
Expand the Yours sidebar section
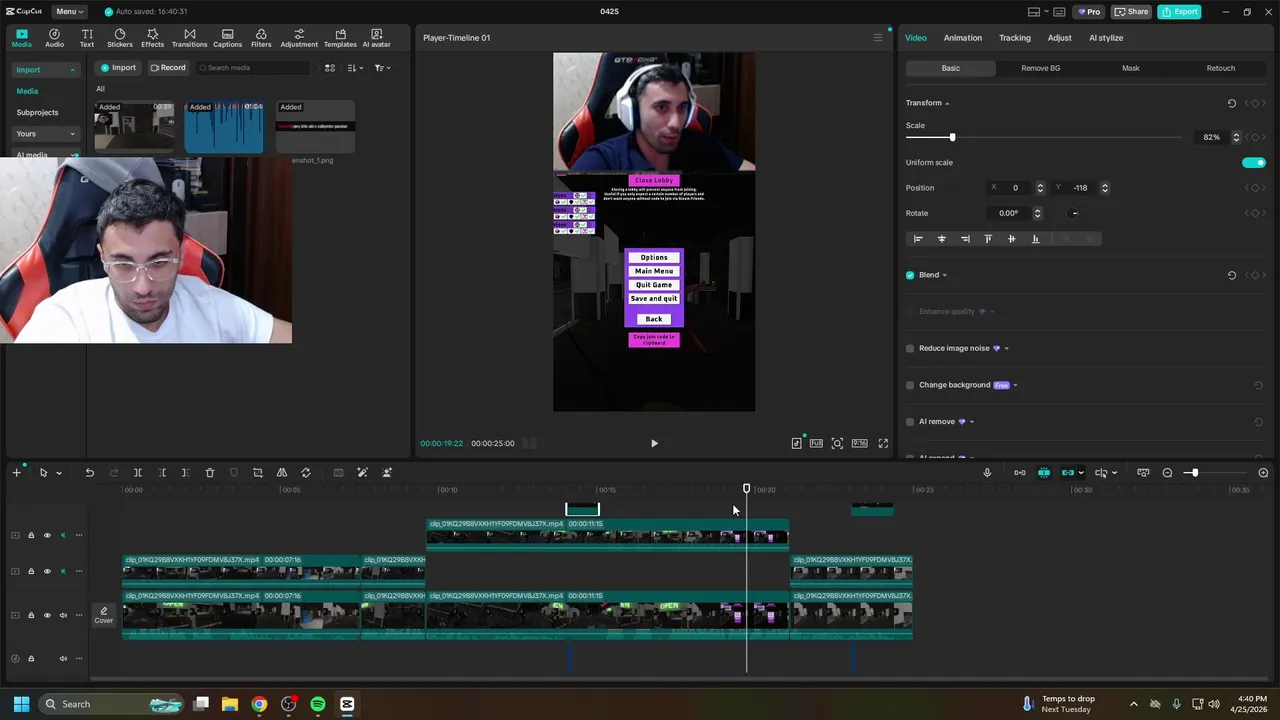72,134
